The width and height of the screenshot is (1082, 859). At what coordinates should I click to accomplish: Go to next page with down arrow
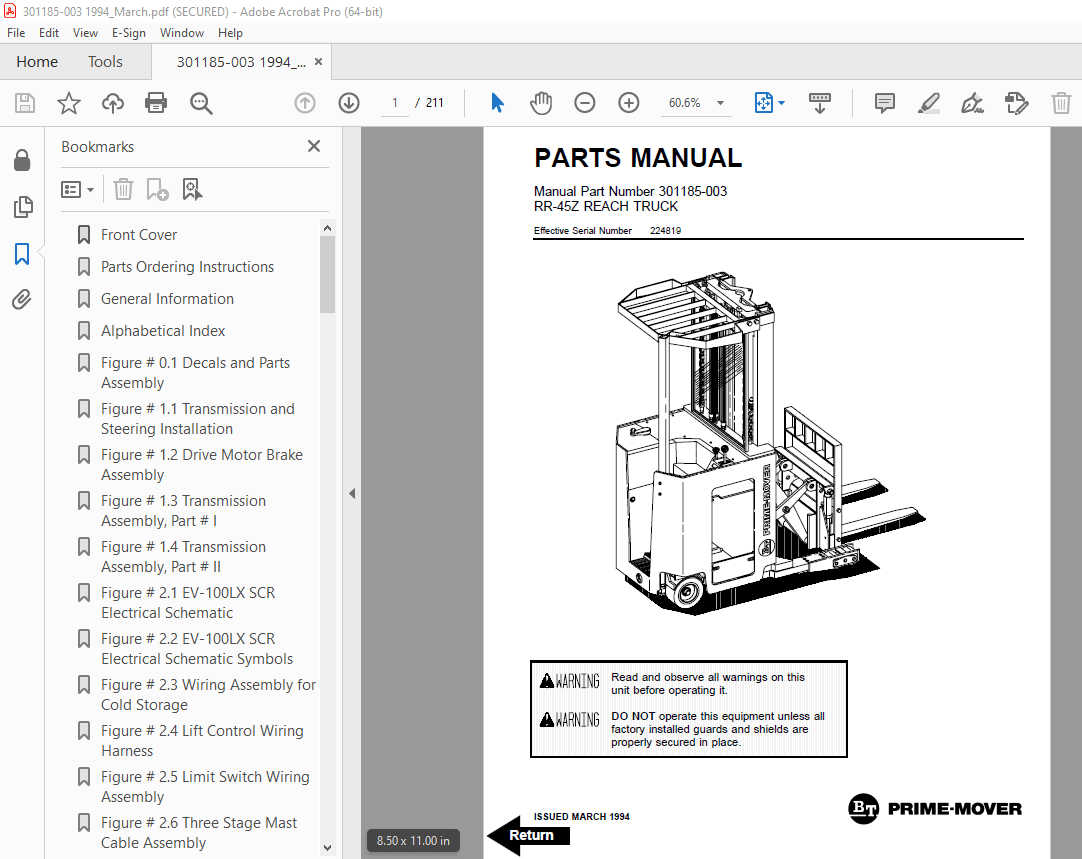[348, 102]
